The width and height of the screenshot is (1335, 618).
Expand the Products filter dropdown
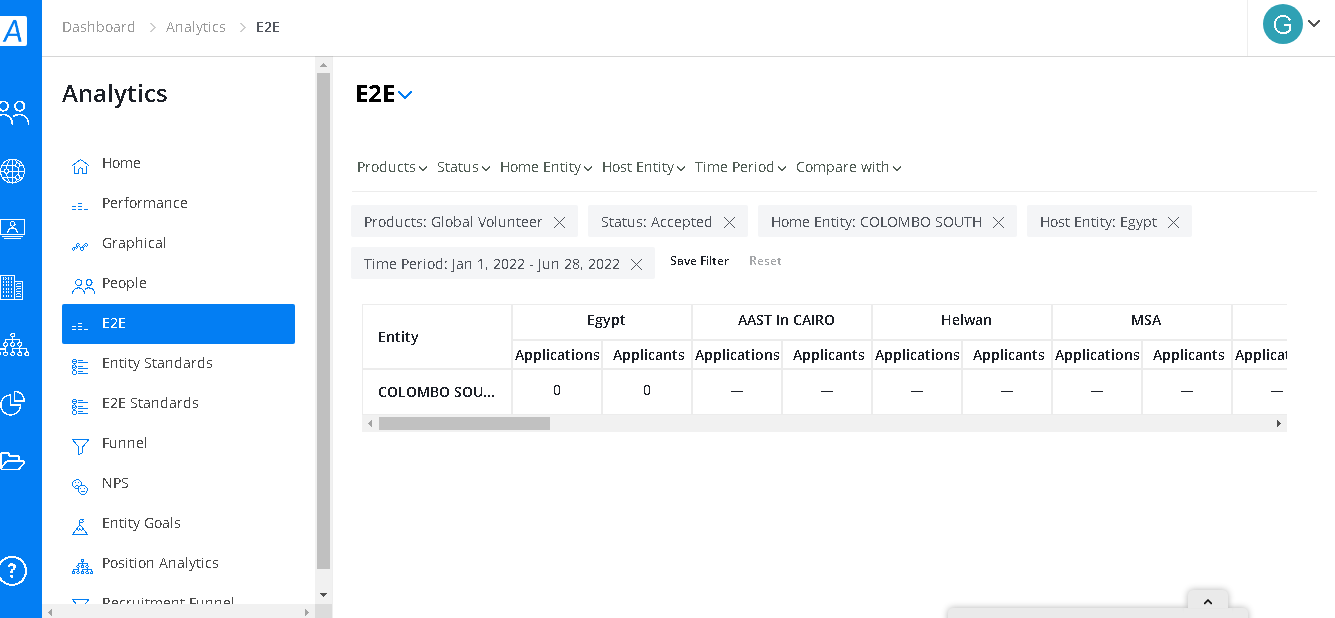[x=392, y=167]
